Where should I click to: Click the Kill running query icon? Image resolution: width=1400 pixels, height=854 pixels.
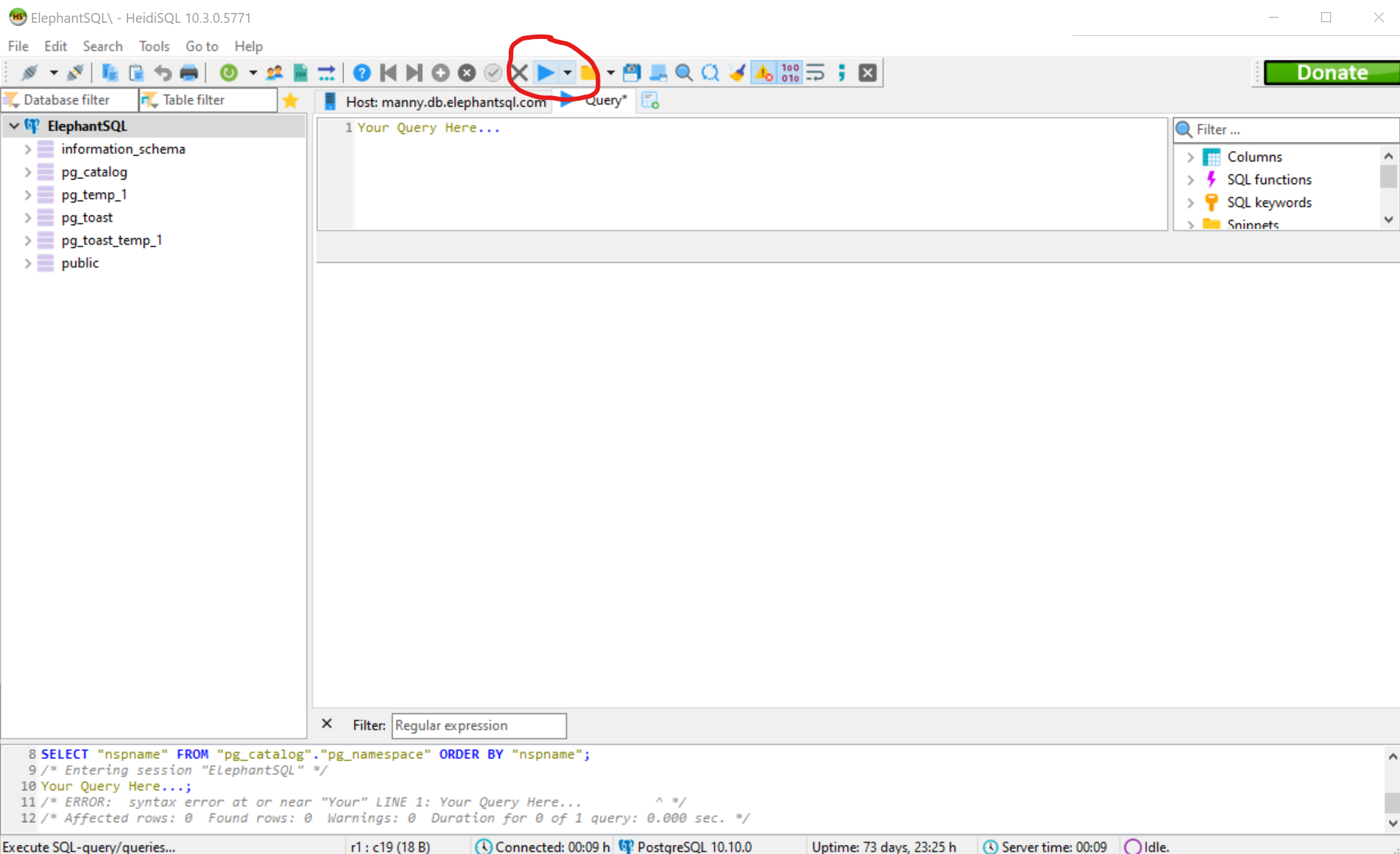[x=520, y=72]
